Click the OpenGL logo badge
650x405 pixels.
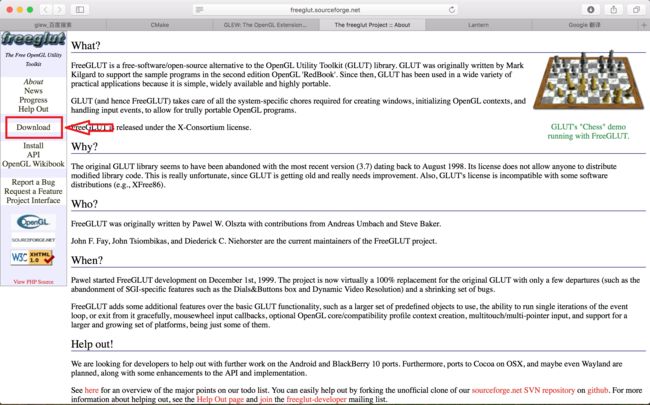(x=33, y=222)
